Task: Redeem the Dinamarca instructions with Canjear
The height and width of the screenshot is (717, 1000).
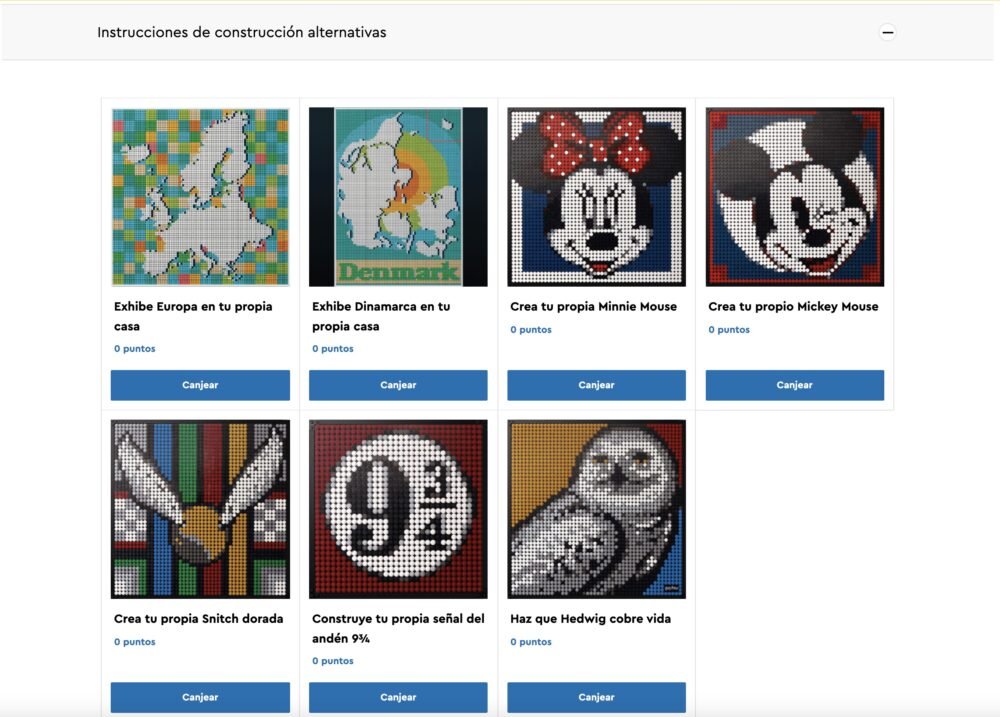Action: pos(398,385)
